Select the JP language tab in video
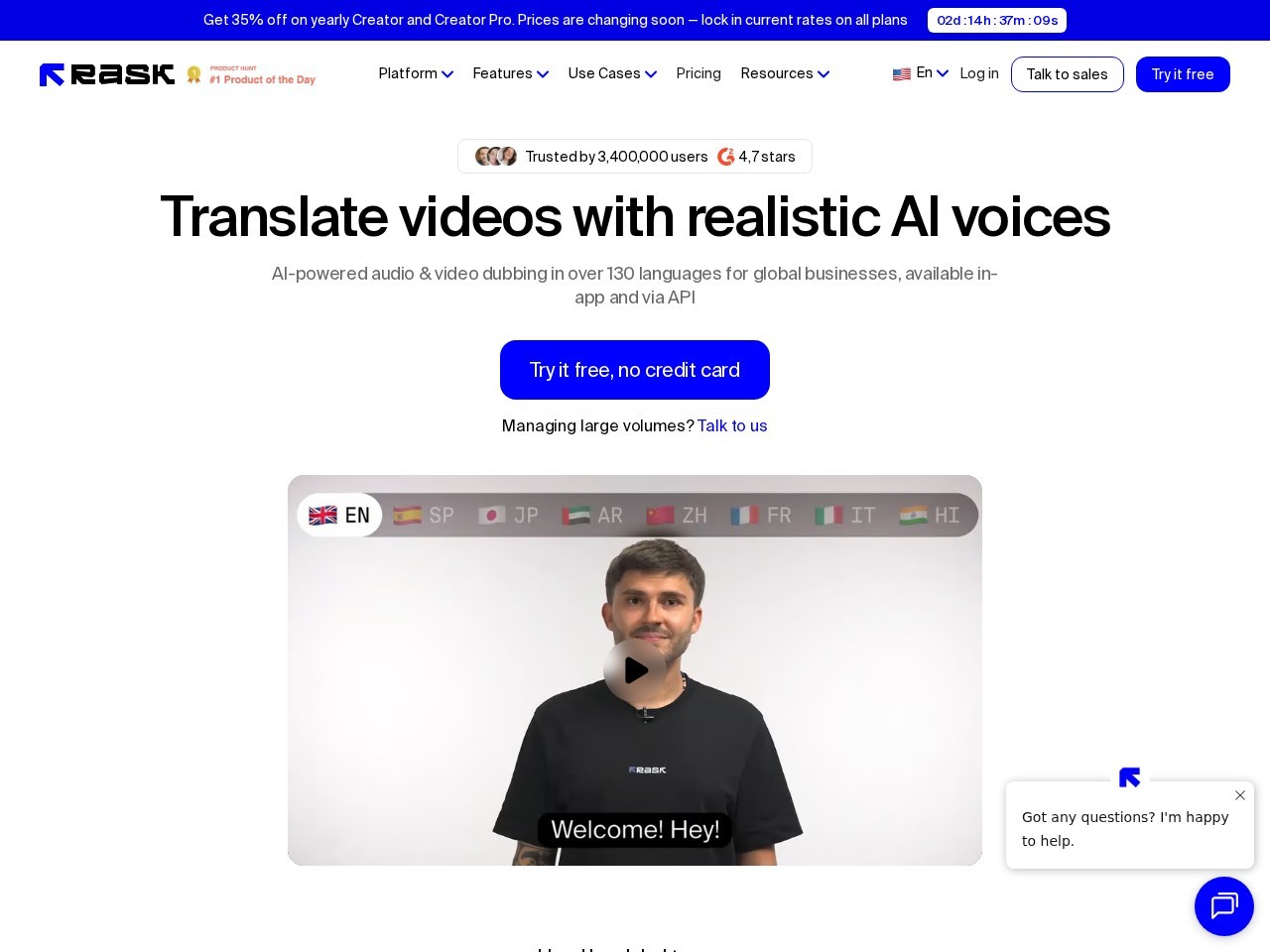Viewport: 1270px width, 952px height. (x=508, y=516)
